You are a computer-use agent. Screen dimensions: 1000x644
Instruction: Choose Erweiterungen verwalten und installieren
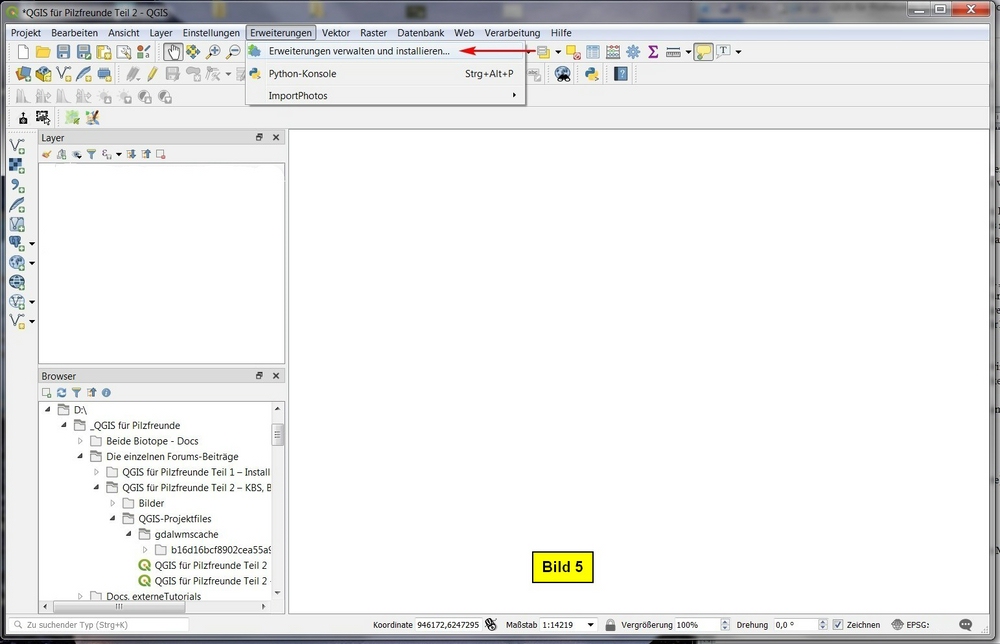pyautogui.click(x=359, y=51)
